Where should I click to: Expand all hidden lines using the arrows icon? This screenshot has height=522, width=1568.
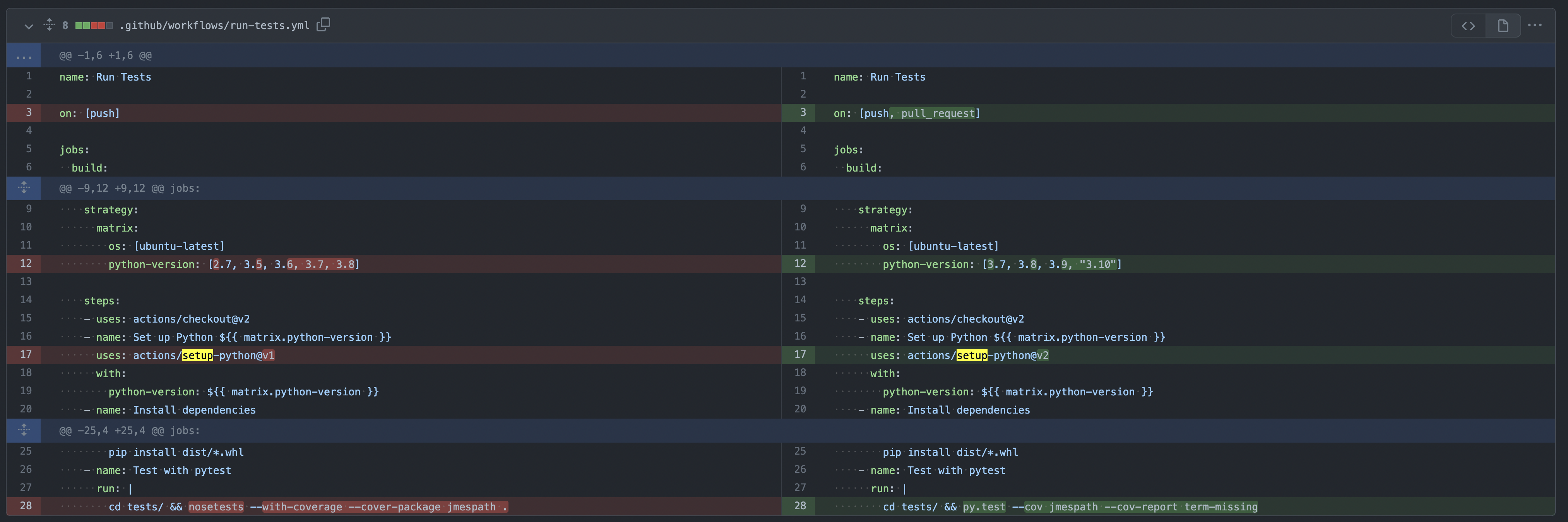click(x=49, y=25)
